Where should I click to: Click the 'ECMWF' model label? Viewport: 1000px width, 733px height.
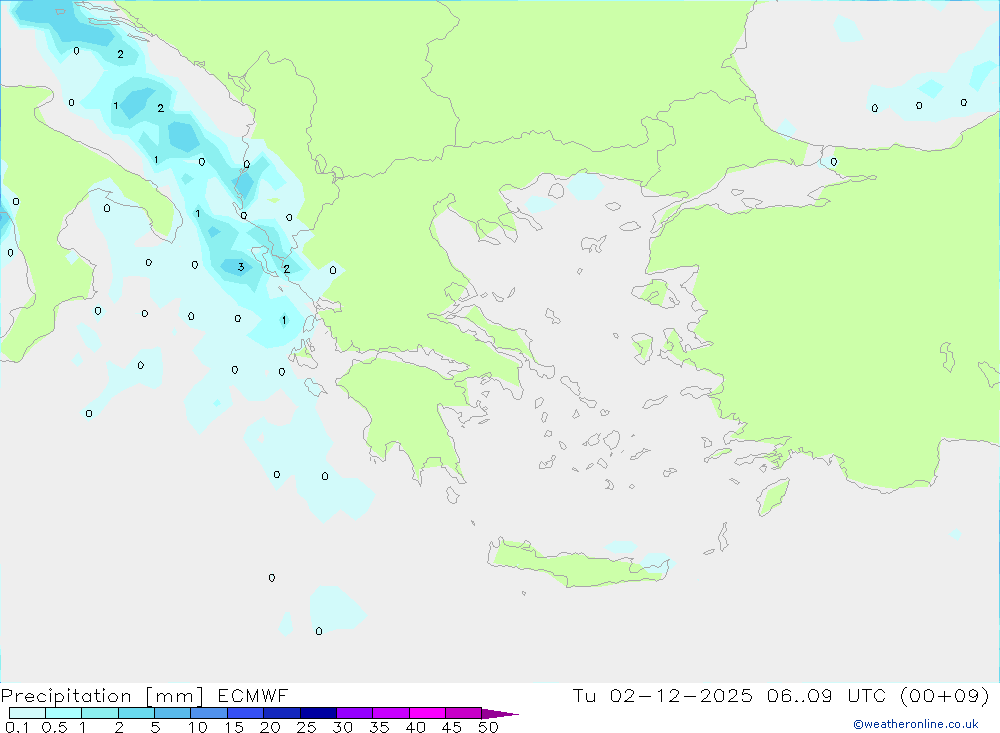[253, 695]
